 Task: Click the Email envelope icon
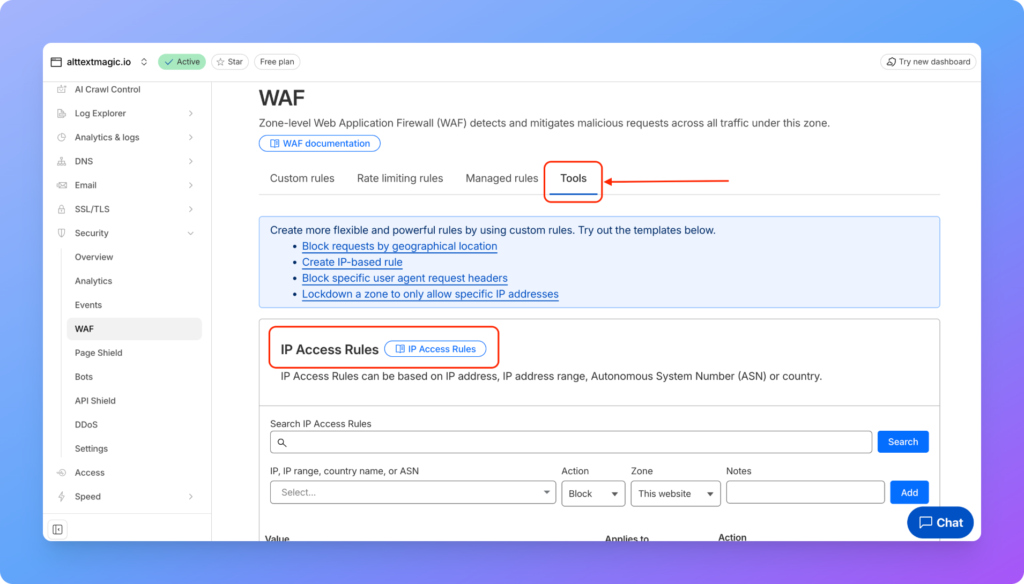62,186
